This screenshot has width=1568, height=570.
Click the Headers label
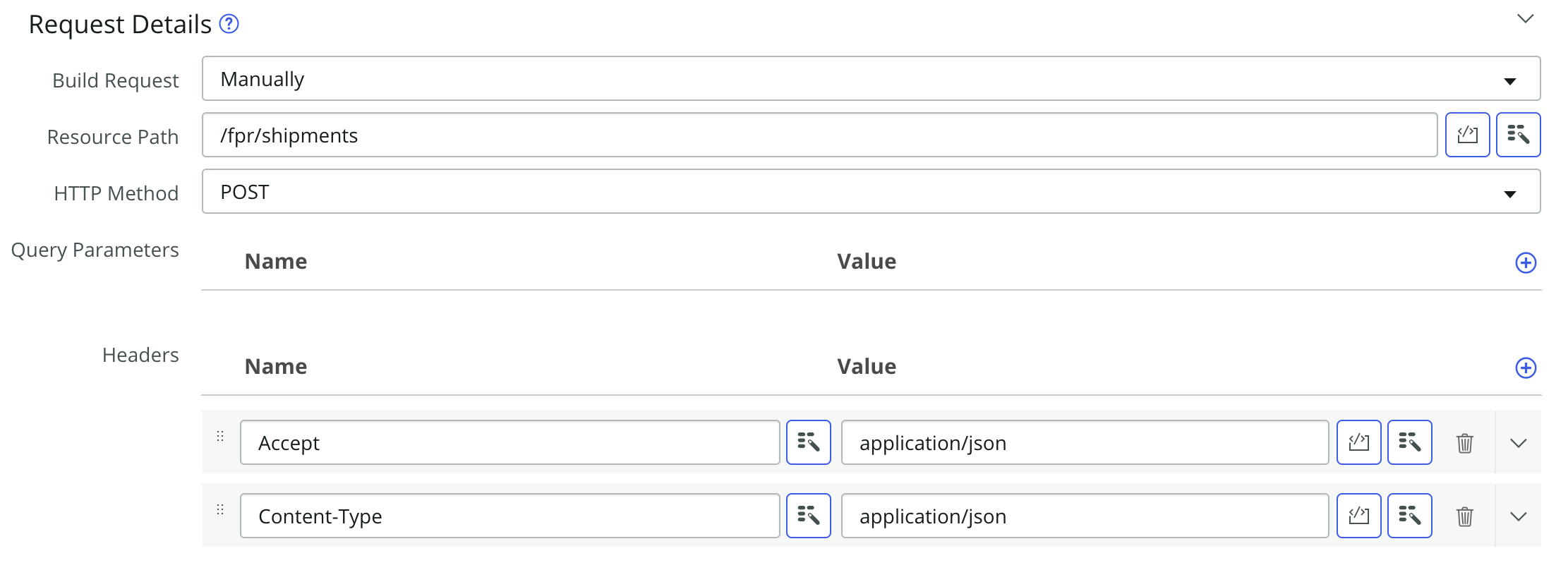140,355
